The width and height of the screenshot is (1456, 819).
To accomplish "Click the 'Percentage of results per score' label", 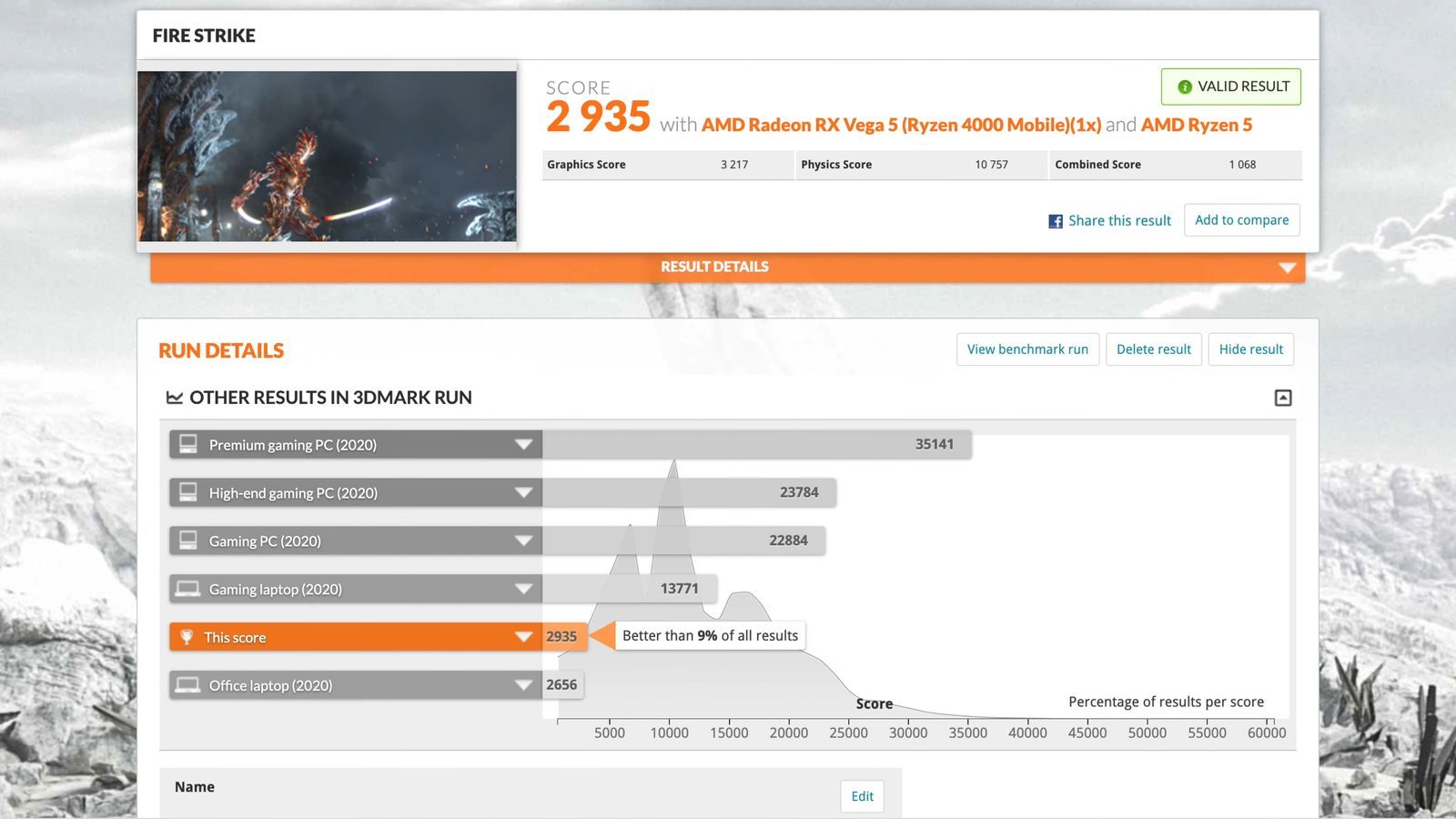I will 1166,702.
